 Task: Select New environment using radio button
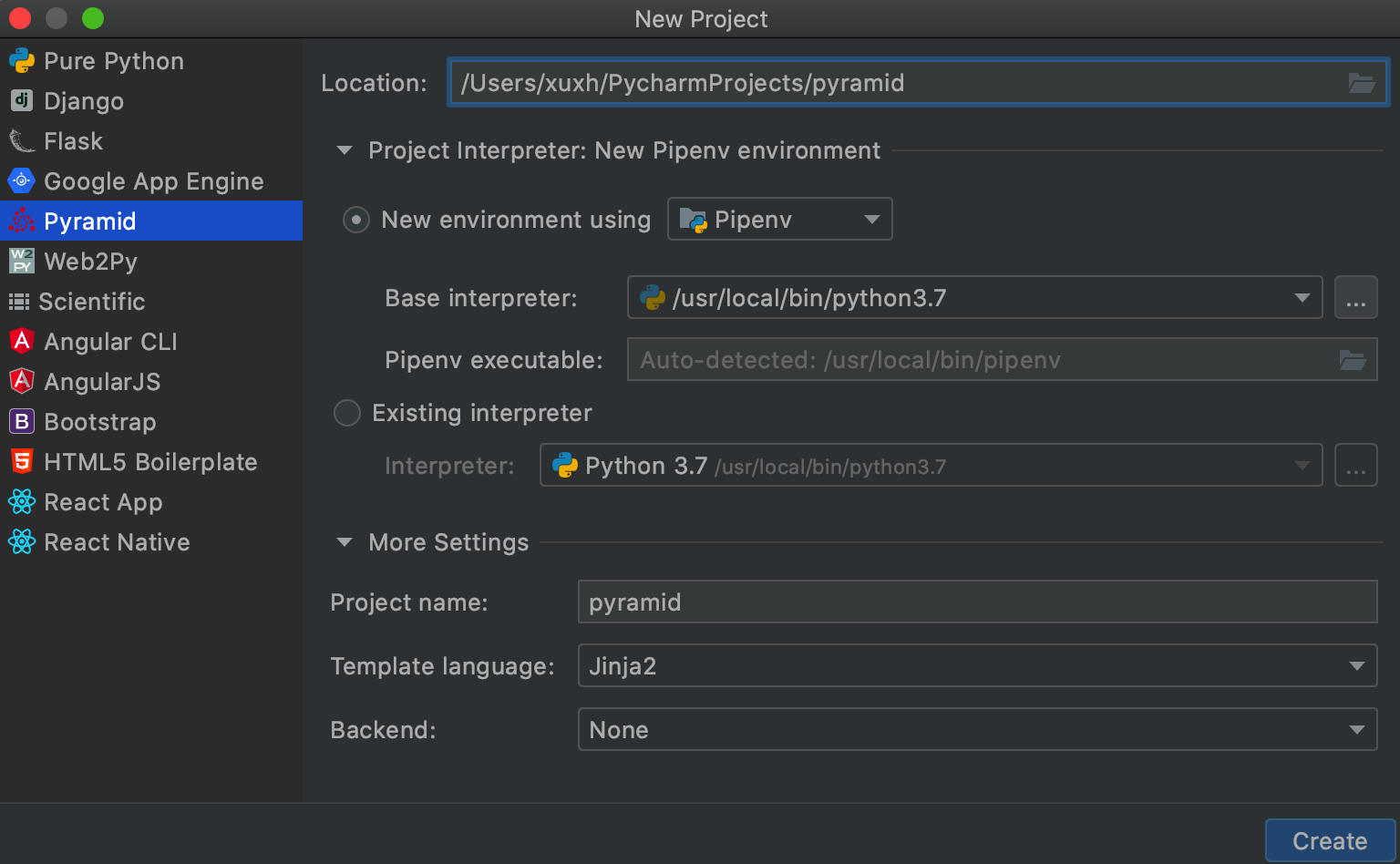(355, 220)
